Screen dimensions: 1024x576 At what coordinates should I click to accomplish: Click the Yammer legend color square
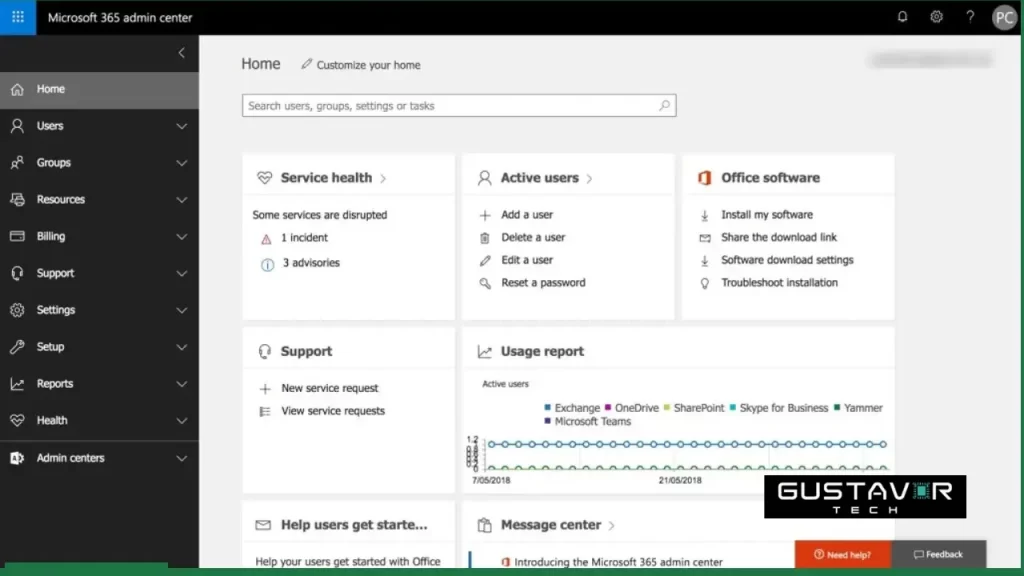pyautogui.click(x=837, y=408)
